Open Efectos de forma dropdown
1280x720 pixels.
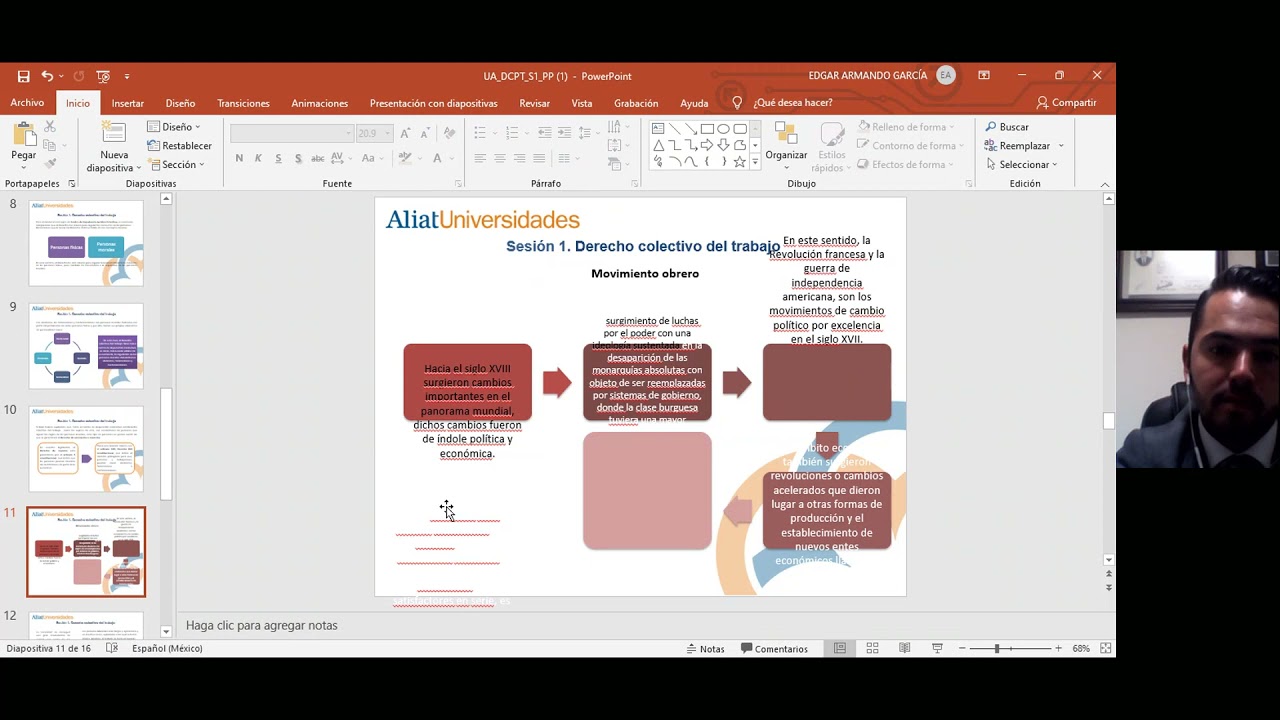906,165
